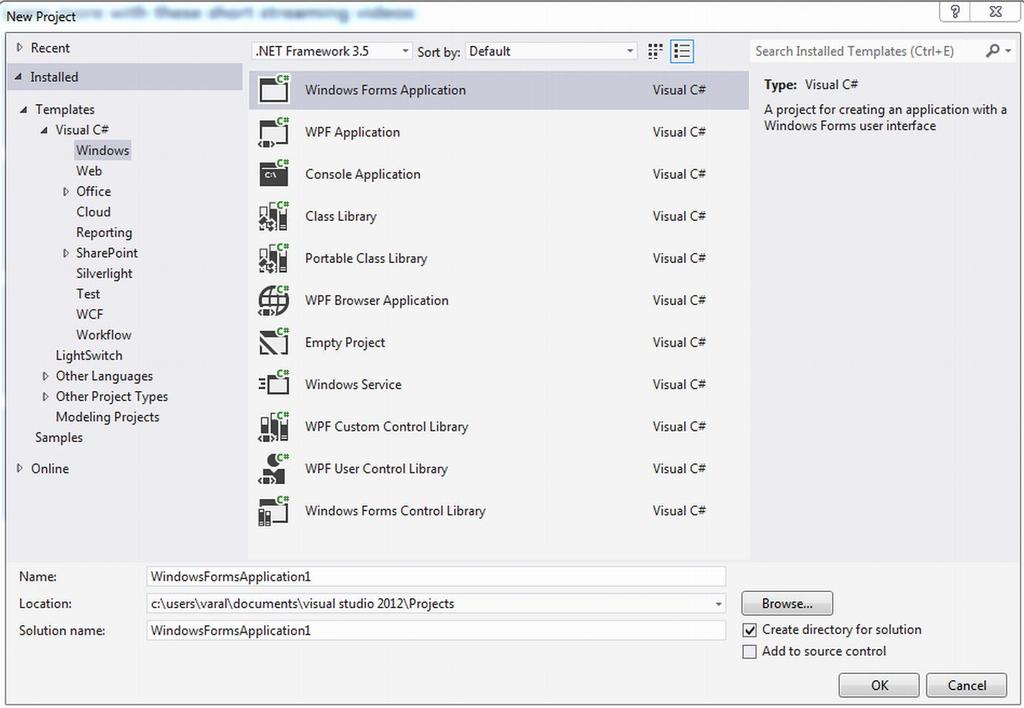Toggle Create directory for solution checkbox

[x=750, y=630]
